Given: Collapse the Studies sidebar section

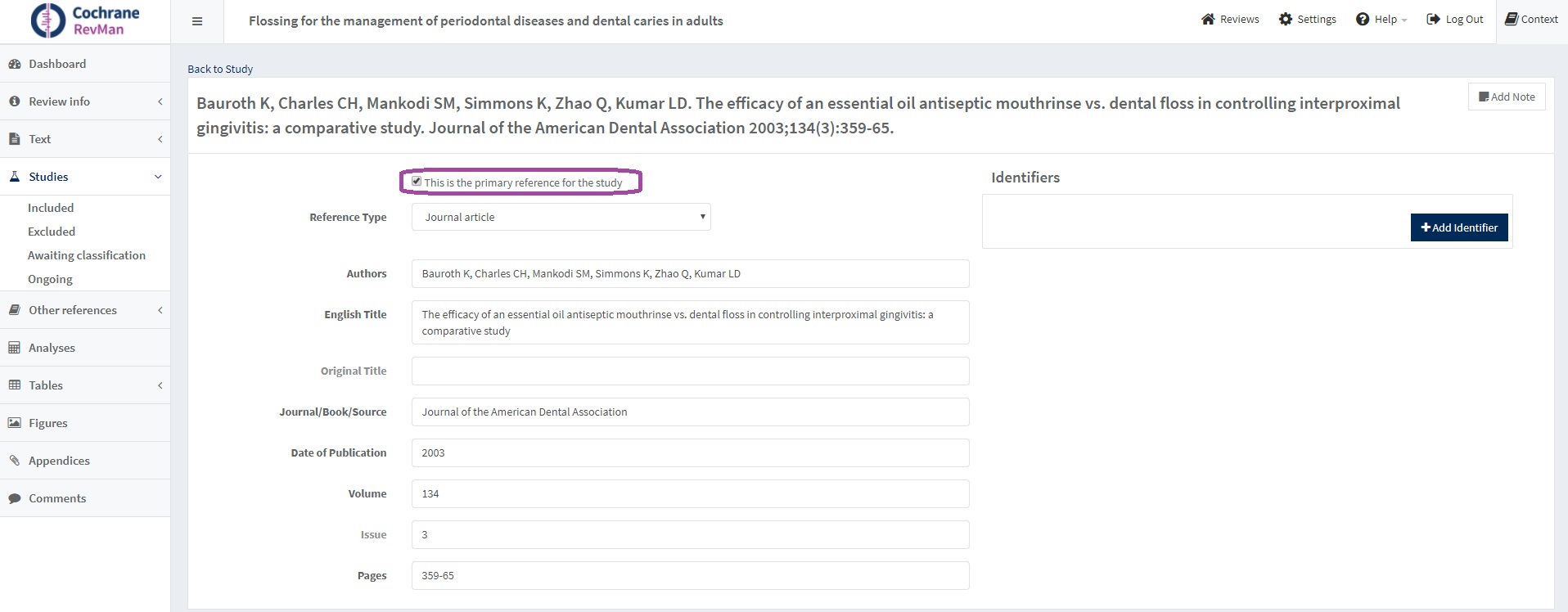Looking at the screenshot, I should pyautogui.click(x=157, y=177).
